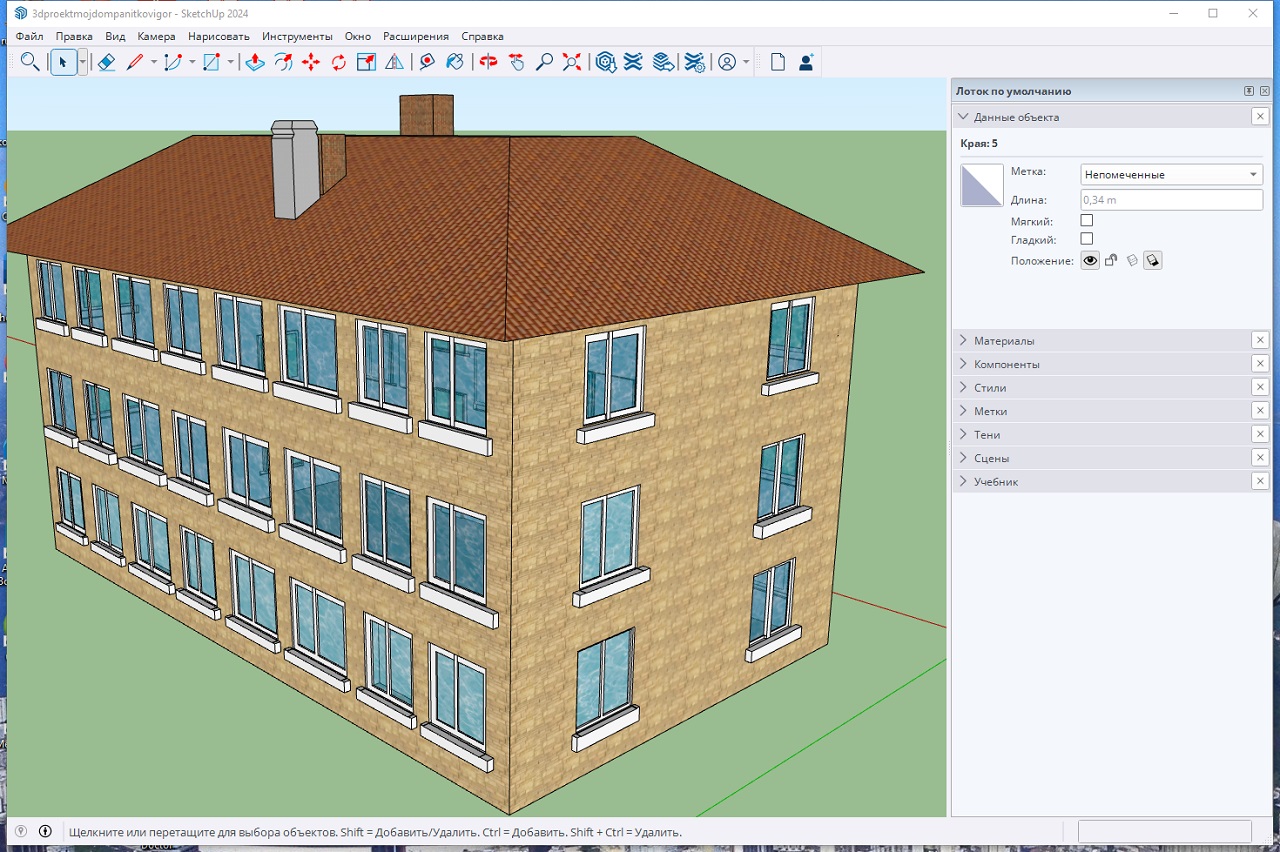The width and height of the screenshot is (1280, 852).
Task: Open the Метка dropdown showing Непомеченные
Action: tap(1171, 175)
